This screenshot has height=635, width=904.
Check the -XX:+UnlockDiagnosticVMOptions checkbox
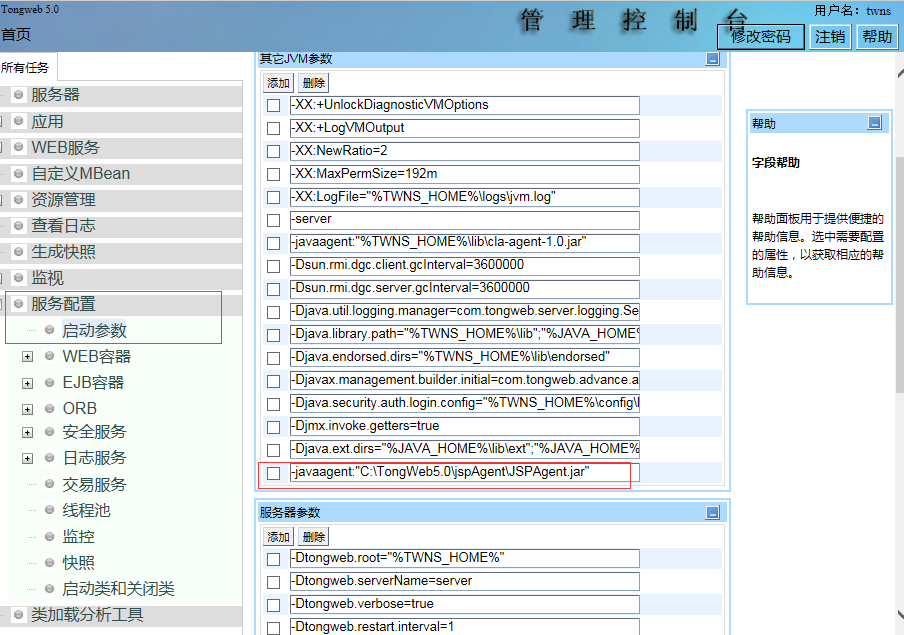[274, 106]
